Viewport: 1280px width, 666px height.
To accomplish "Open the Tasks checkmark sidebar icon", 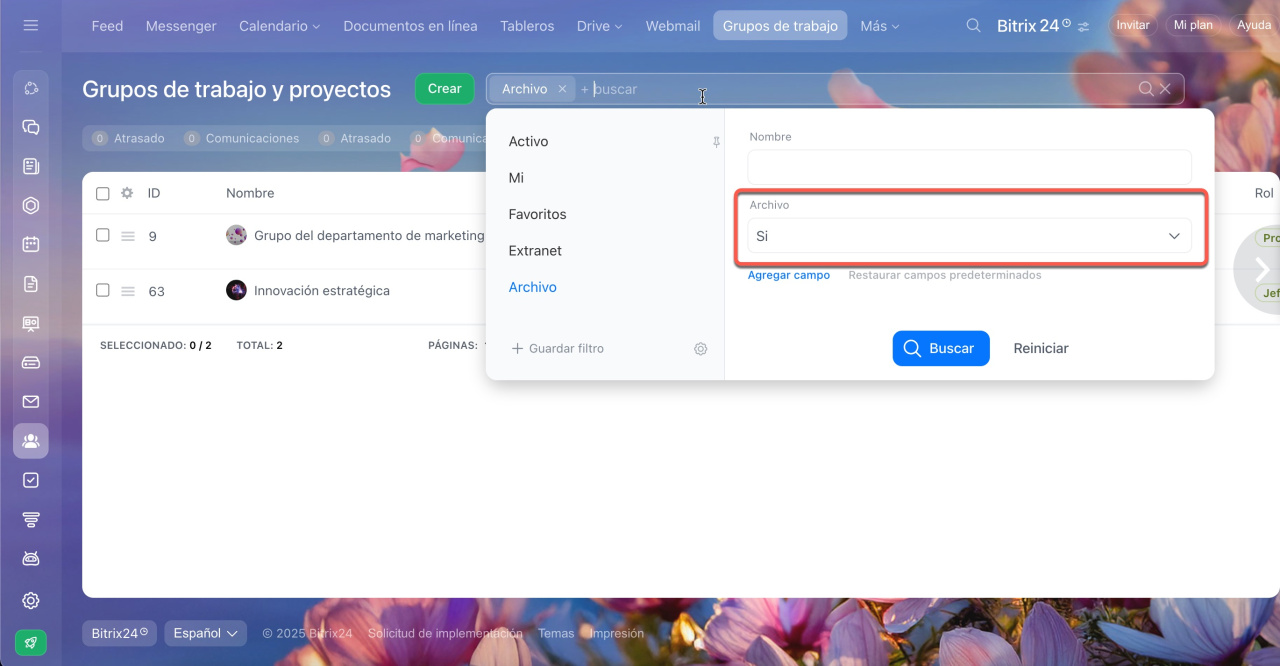I will [31, 480].
